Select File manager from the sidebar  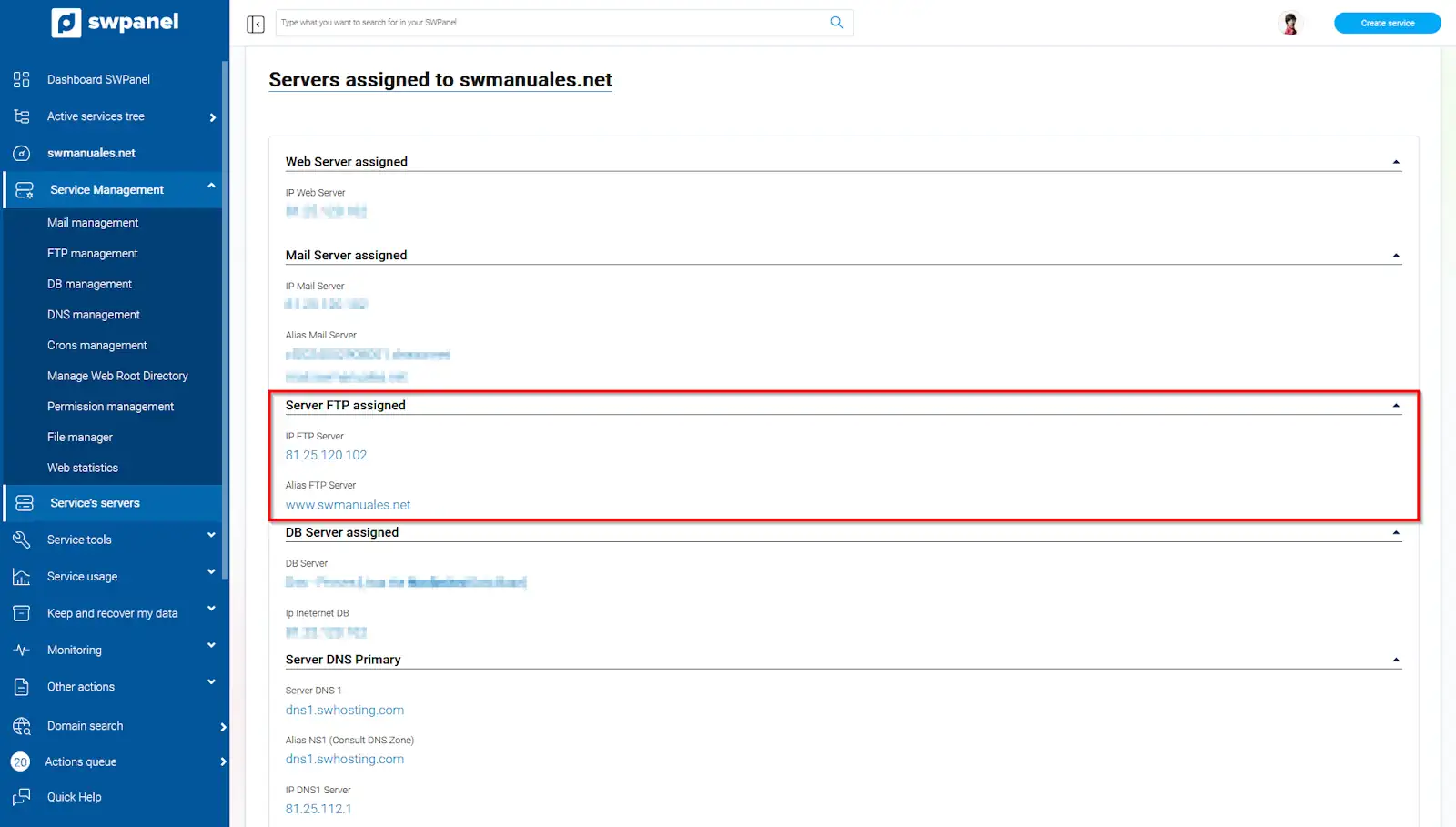click(x=80, y=438)
